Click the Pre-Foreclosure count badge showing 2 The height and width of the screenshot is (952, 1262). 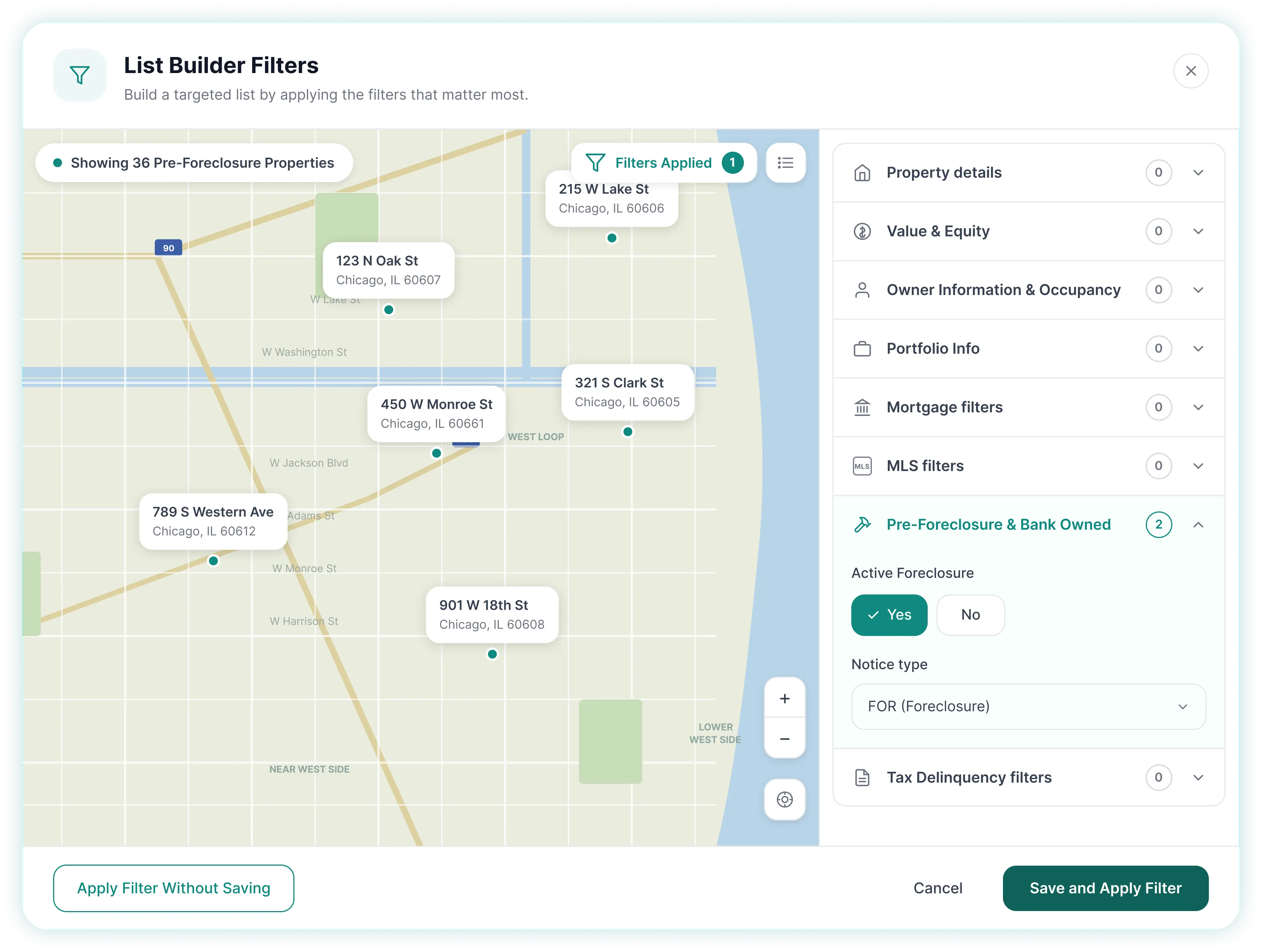pyautogui.click(x=1158, y=525)
